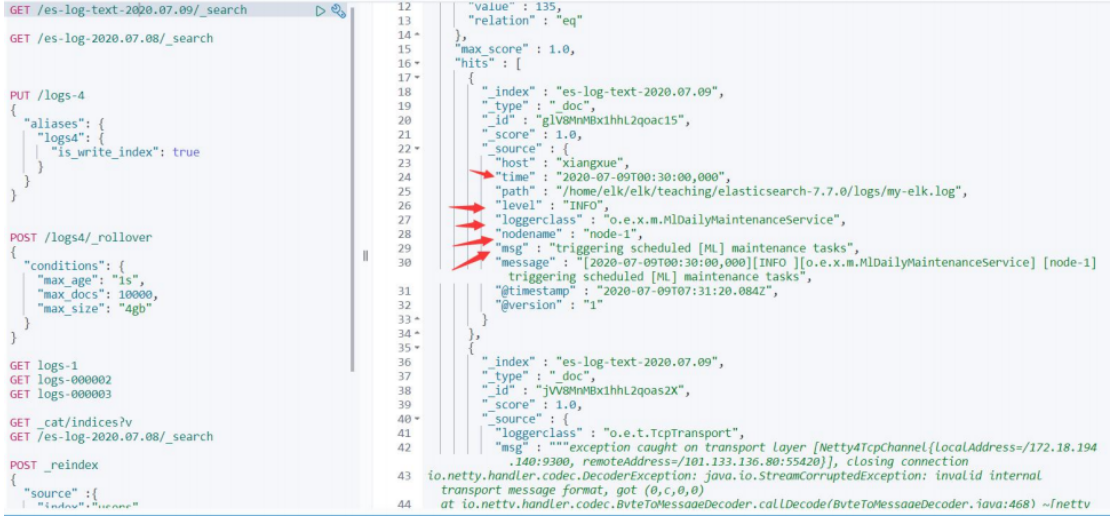Click the green send request play icon
This screenshot has width=1113, height=516.
pos(320,10)
